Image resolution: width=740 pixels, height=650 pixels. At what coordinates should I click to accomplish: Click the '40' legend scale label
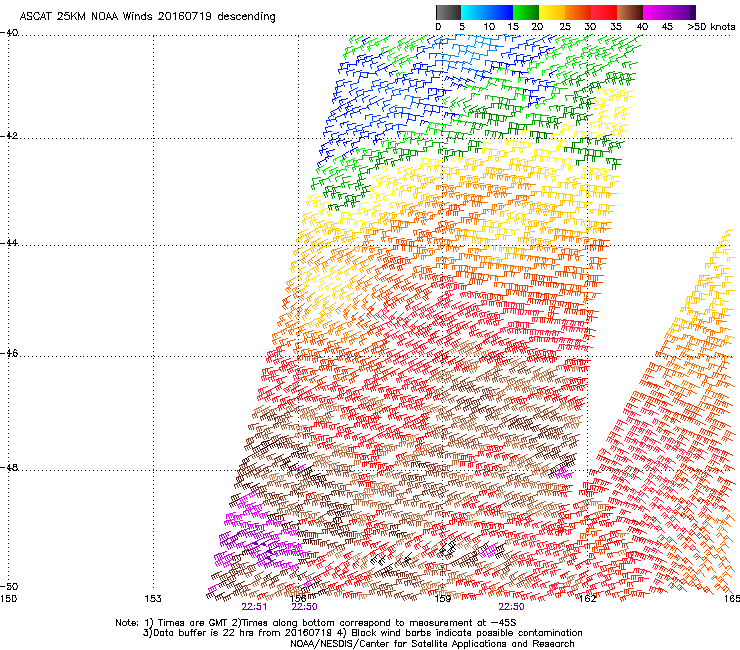[x=642, y=26]
